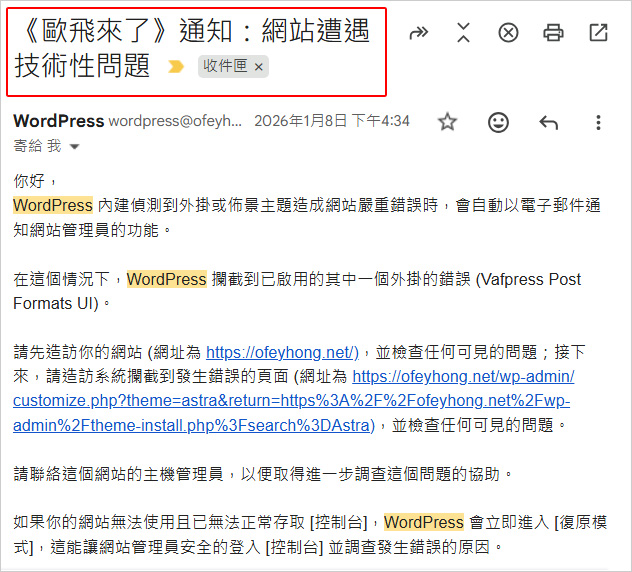Star the WordPress message

pyautogui.click(x=447, y=122)
